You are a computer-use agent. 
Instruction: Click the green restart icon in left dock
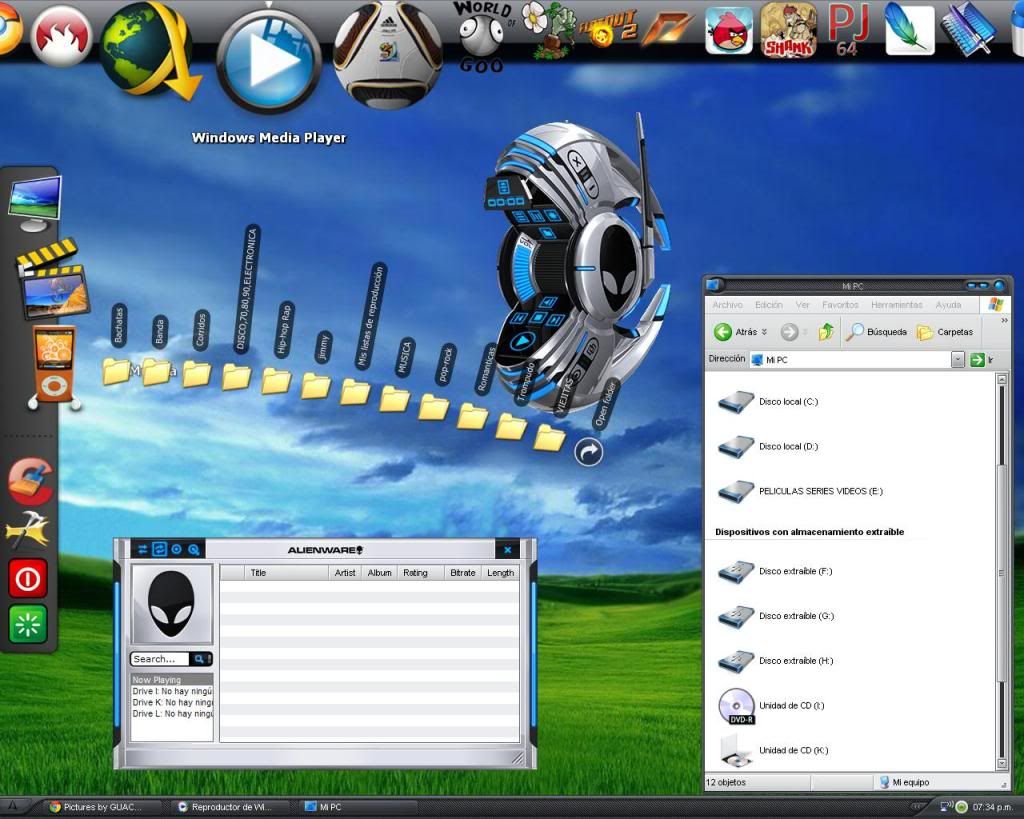pos(28,624)
